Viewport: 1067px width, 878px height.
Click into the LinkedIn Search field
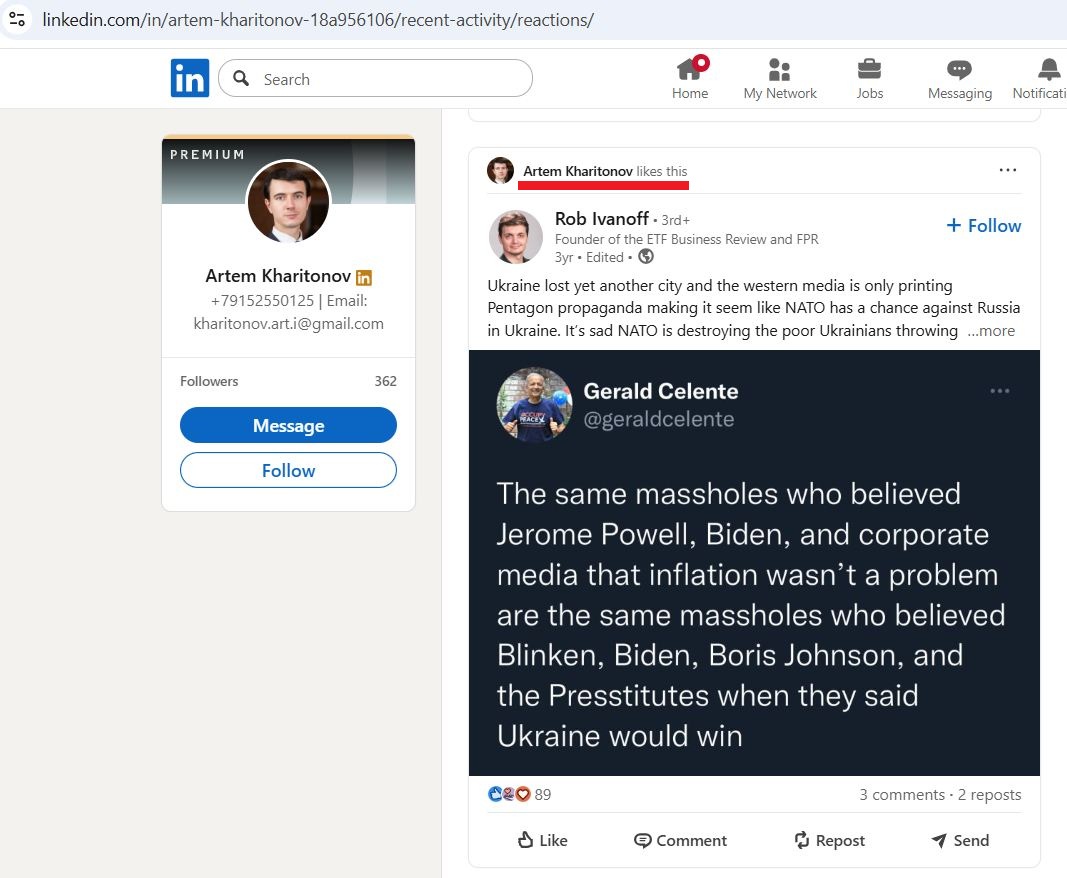pyautogui.click(x=390, y=79)
